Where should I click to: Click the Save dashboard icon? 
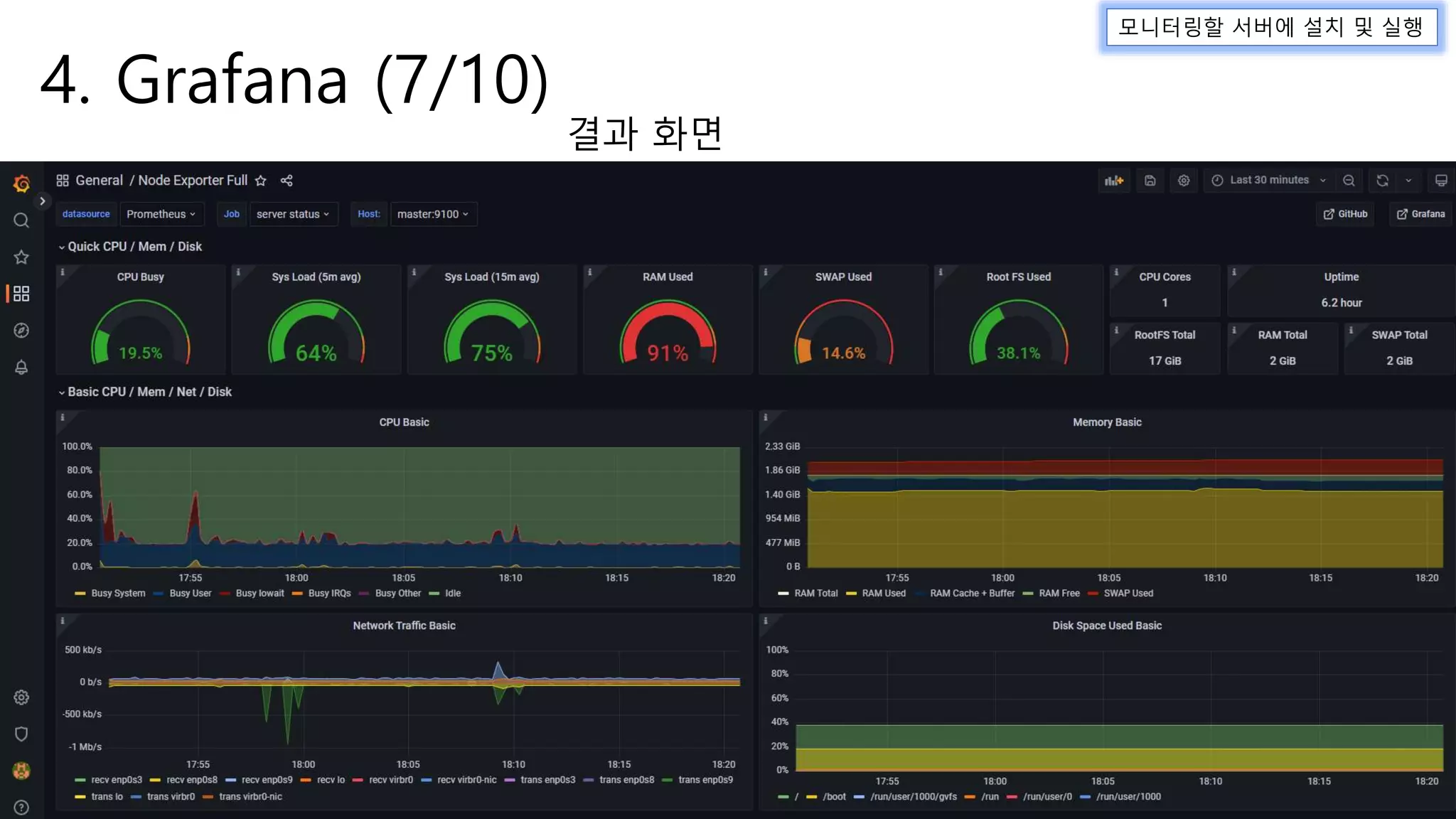pos(1150,181)
